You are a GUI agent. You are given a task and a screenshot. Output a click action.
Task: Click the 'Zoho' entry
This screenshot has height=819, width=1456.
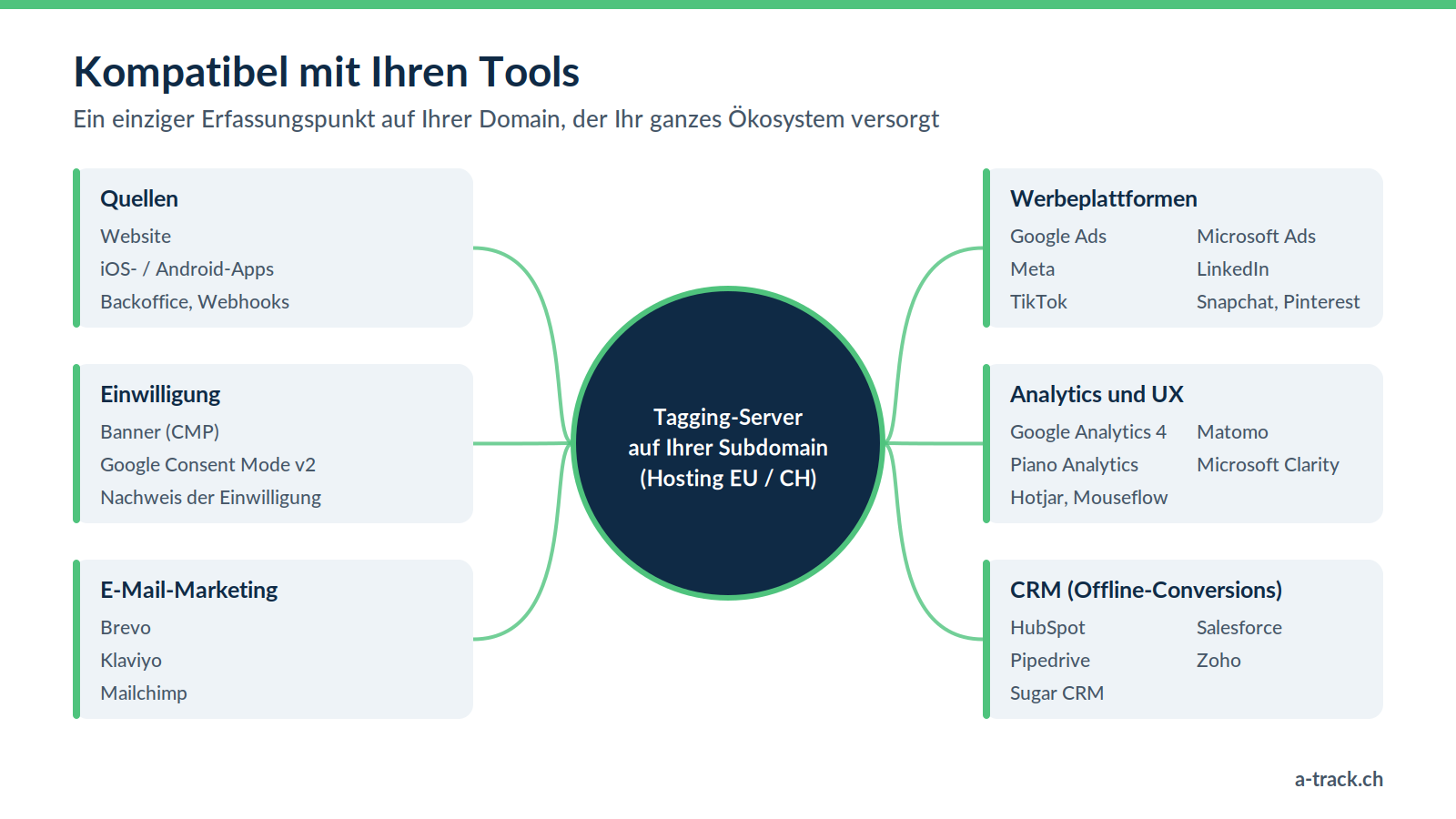tap(1218, 660)
